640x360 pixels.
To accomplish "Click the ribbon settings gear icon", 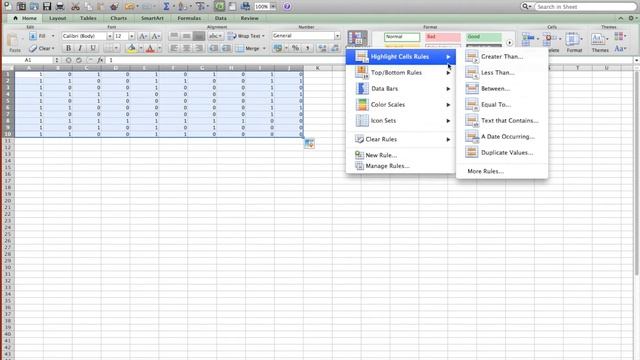I will pyautogui.click(x=631, y=18).
